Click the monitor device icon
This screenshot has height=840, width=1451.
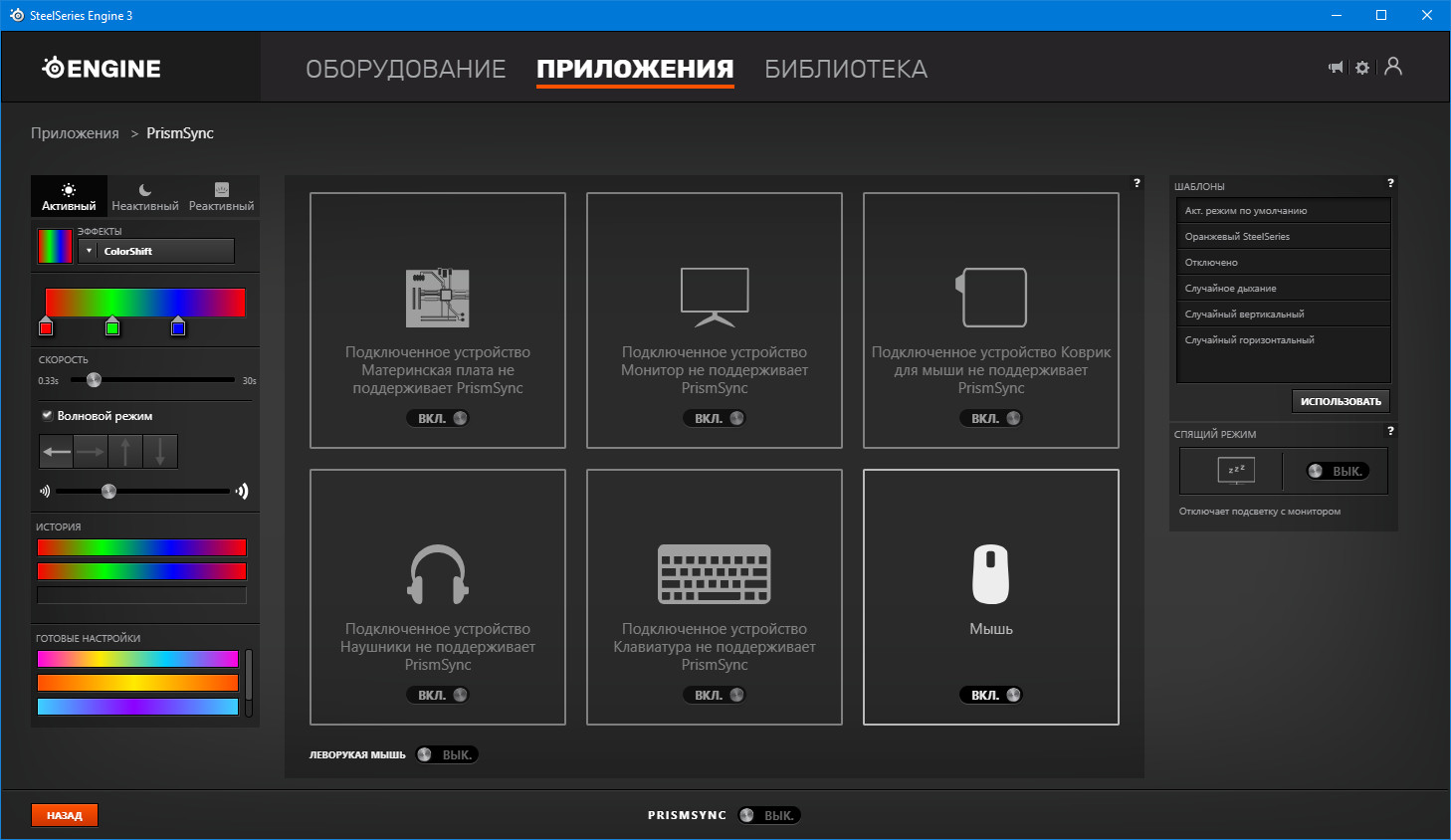pos(715,298)
